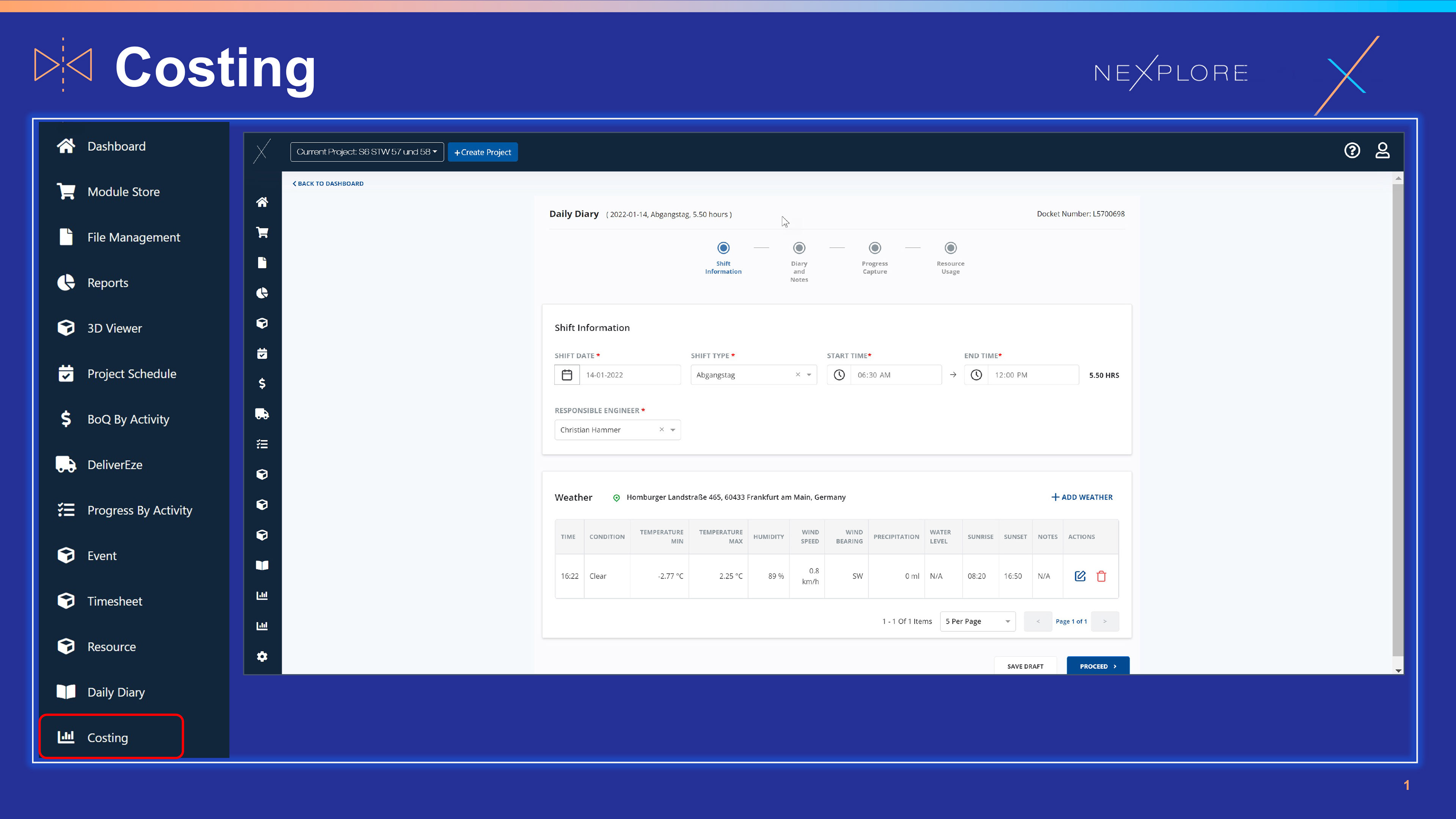The height and width of the screenshot is (819, 1456).
Task: Open the user profile icon
Action: point(1382,151)
